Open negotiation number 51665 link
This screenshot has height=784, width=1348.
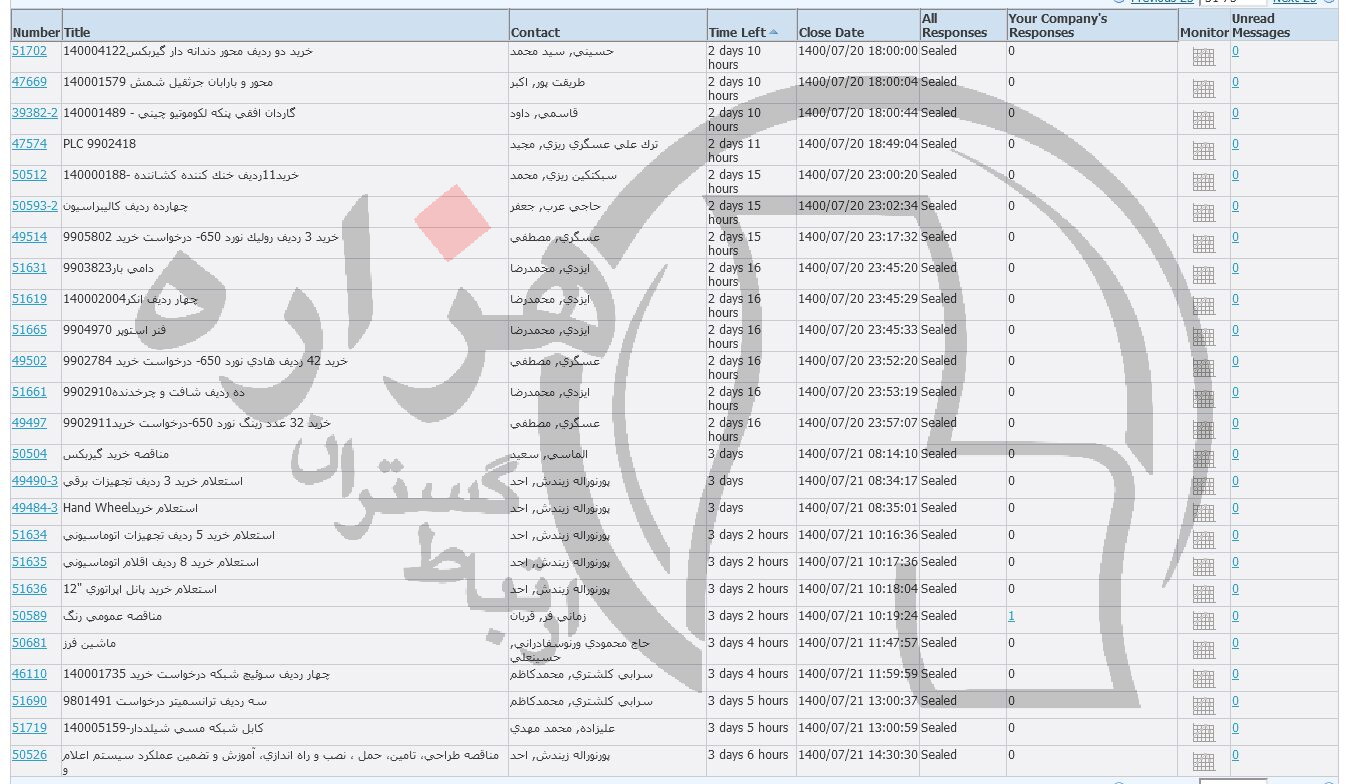(x=29, y=330)
